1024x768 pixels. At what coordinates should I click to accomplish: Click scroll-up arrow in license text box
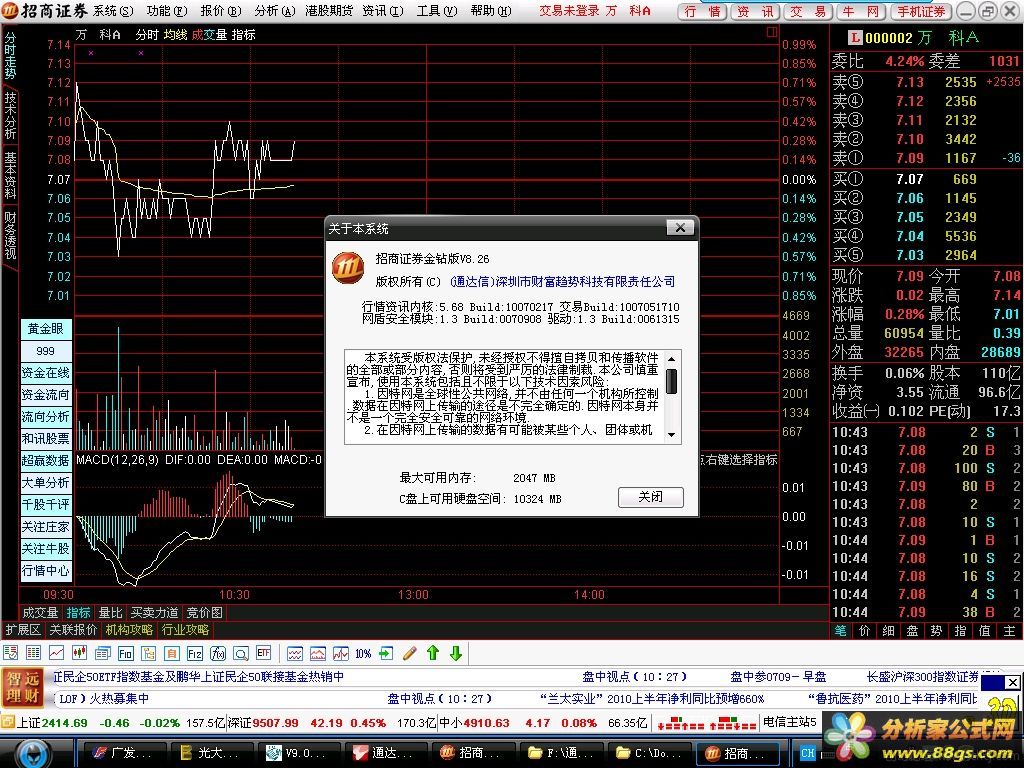671,359
